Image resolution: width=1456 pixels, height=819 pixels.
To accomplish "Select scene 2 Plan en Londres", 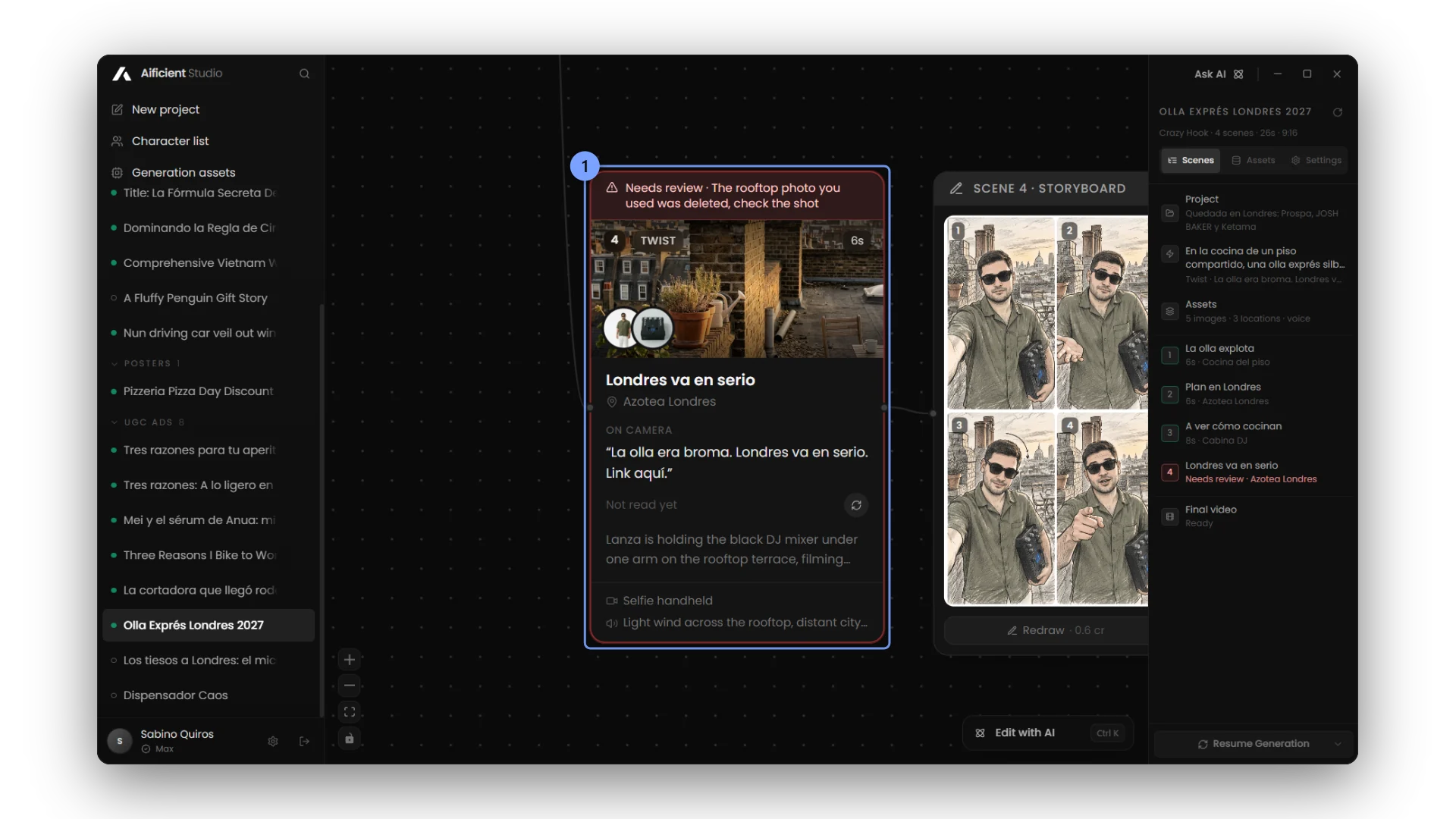I will [1253, 394].
